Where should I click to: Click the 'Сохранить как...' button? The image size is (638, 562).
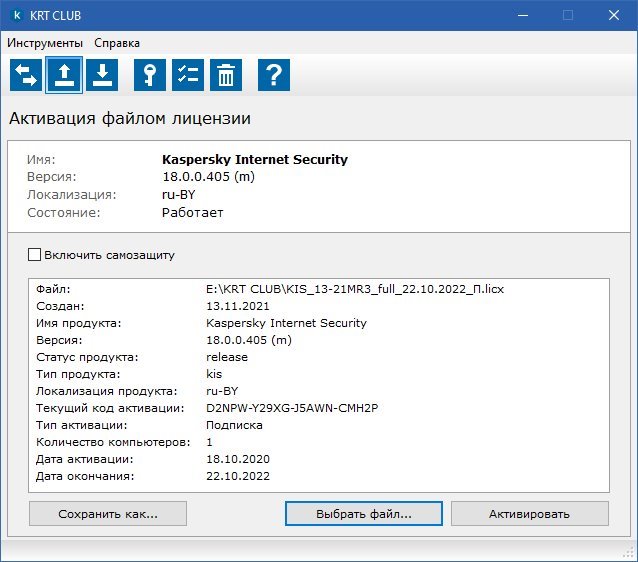tap(108, 514)
